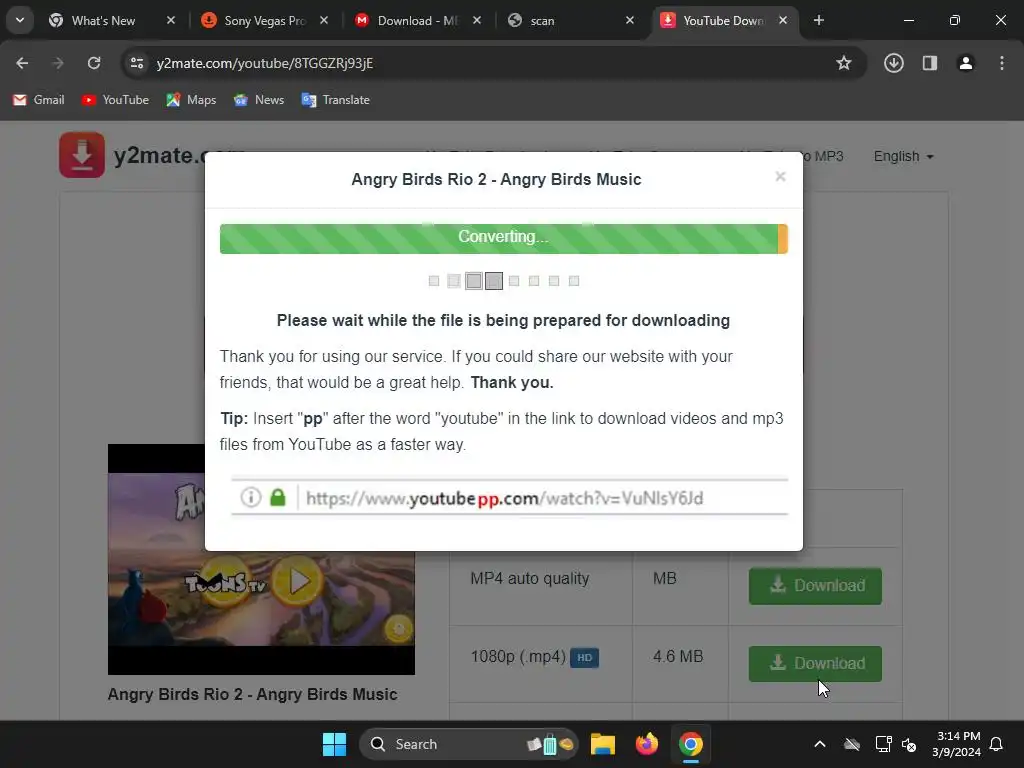The height and width of the screenshot is (768, 1024).
Task: Click the Chrome taskbar icon
Action: [x=690, y=744]
